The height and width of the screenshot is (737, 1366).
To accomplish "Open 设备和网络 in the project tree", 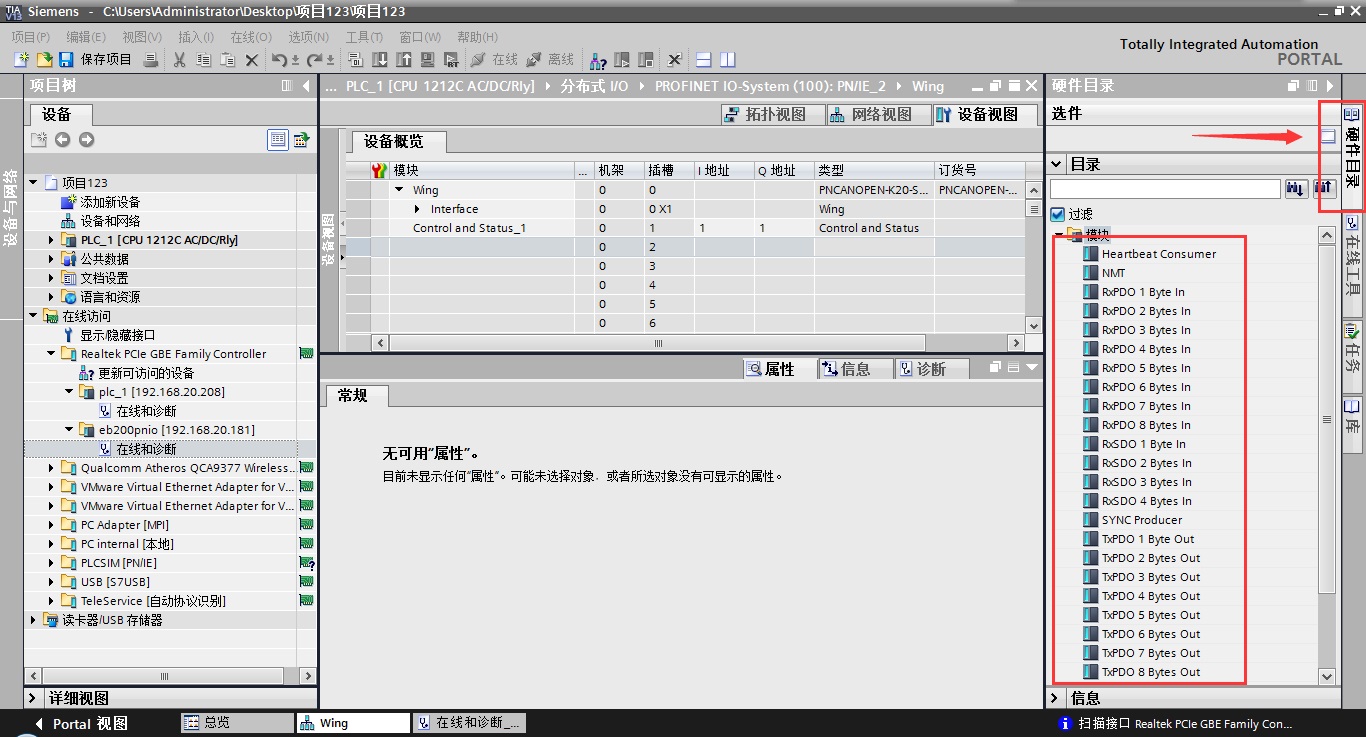I will [110, 221].
